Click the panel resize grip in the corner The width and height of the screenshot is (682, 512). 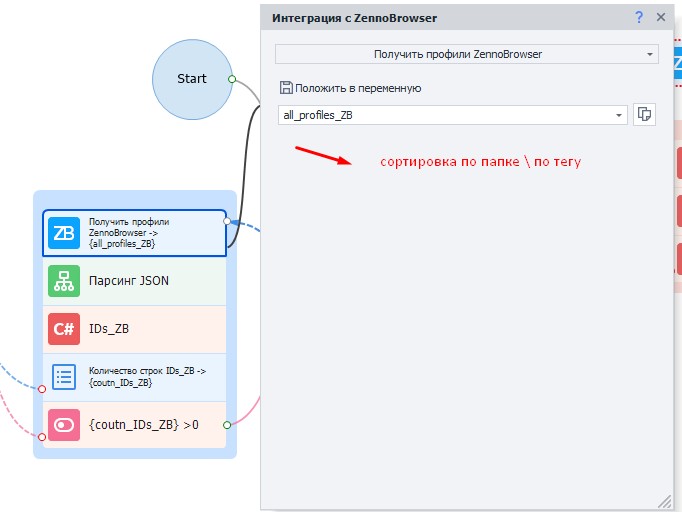coord(664,501)
